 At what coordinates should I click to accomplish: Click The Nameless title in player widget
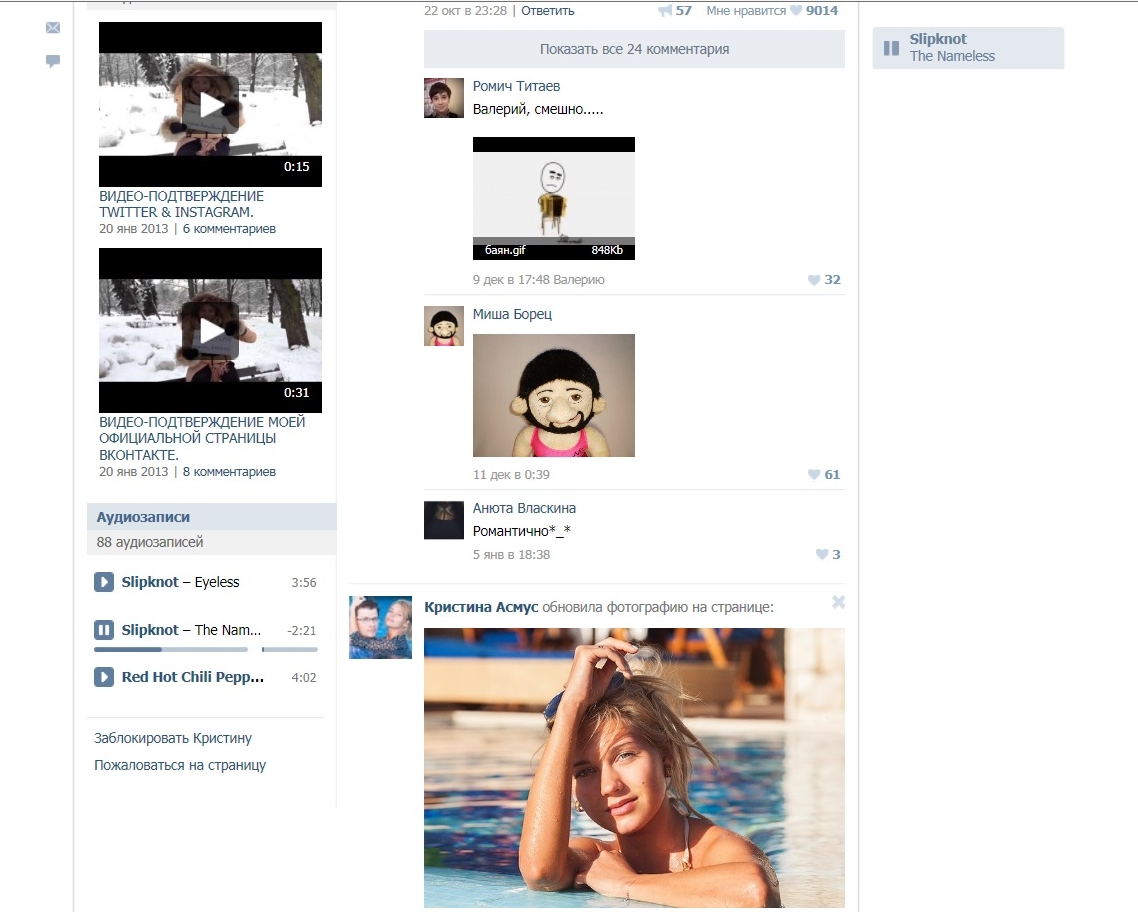[x=952, y=57]
